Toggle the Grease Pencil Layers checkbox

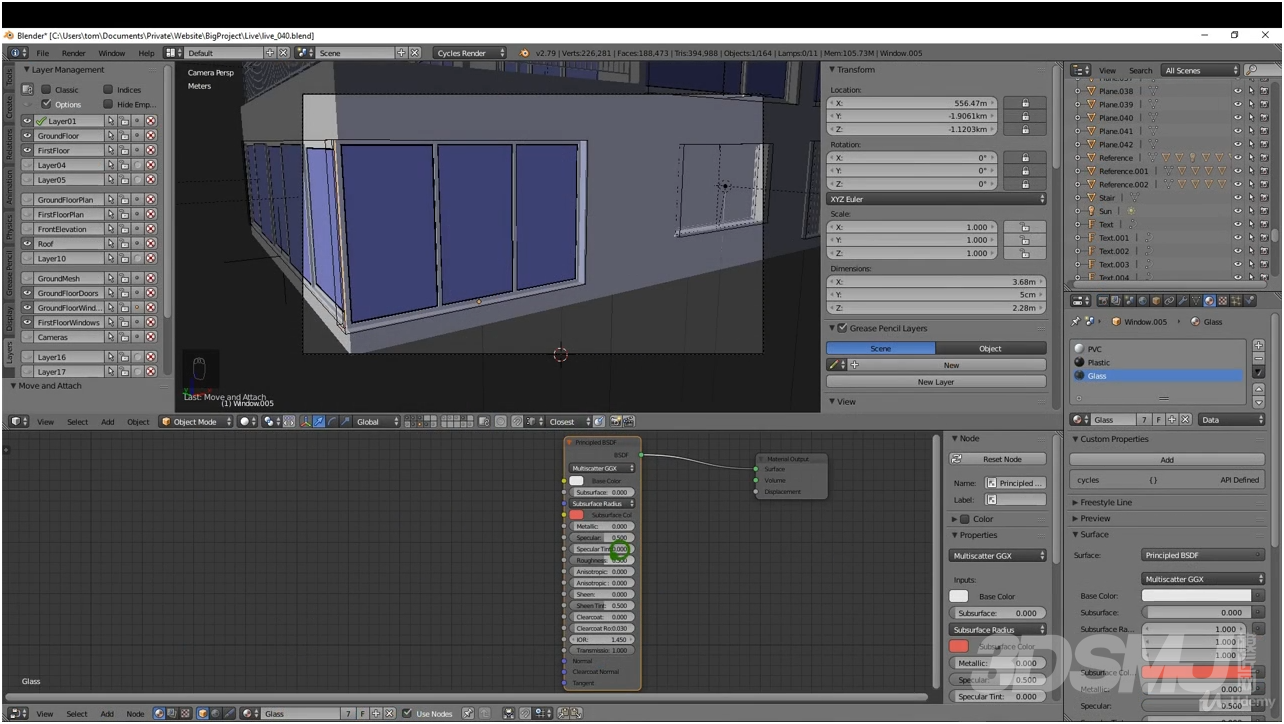[842, 328]
